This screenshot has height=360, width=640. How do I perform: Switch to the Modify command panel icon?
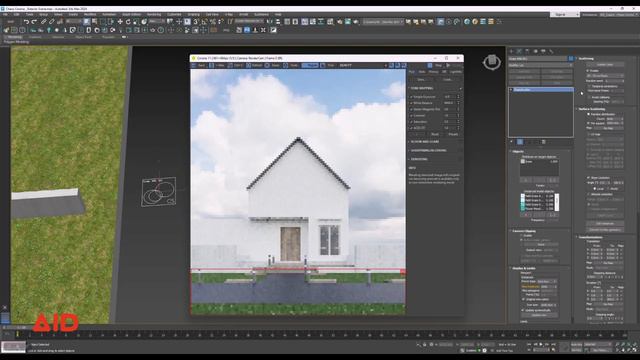pyautogui.click(x=519, y=51)
